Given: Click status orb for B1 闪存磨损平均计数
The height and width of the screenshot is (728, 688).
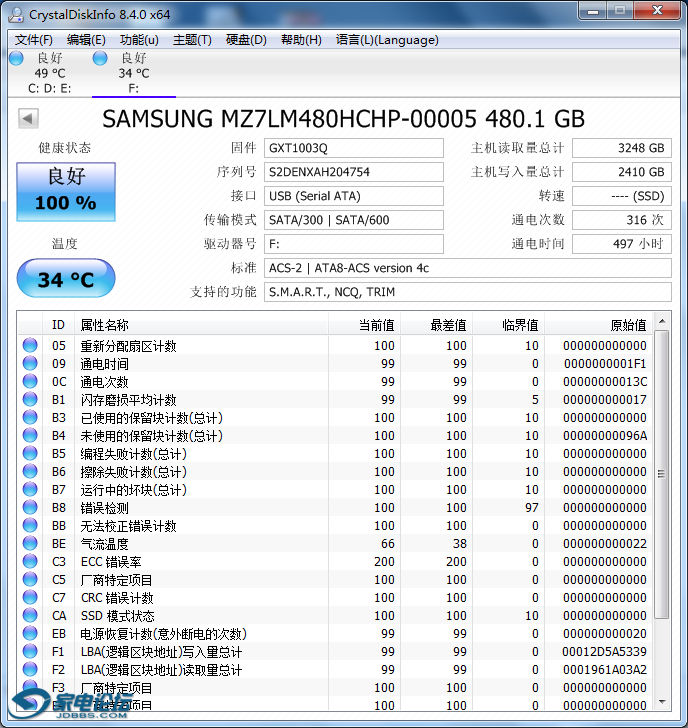Looking at the screenshot, I should [x=30, y=399].
